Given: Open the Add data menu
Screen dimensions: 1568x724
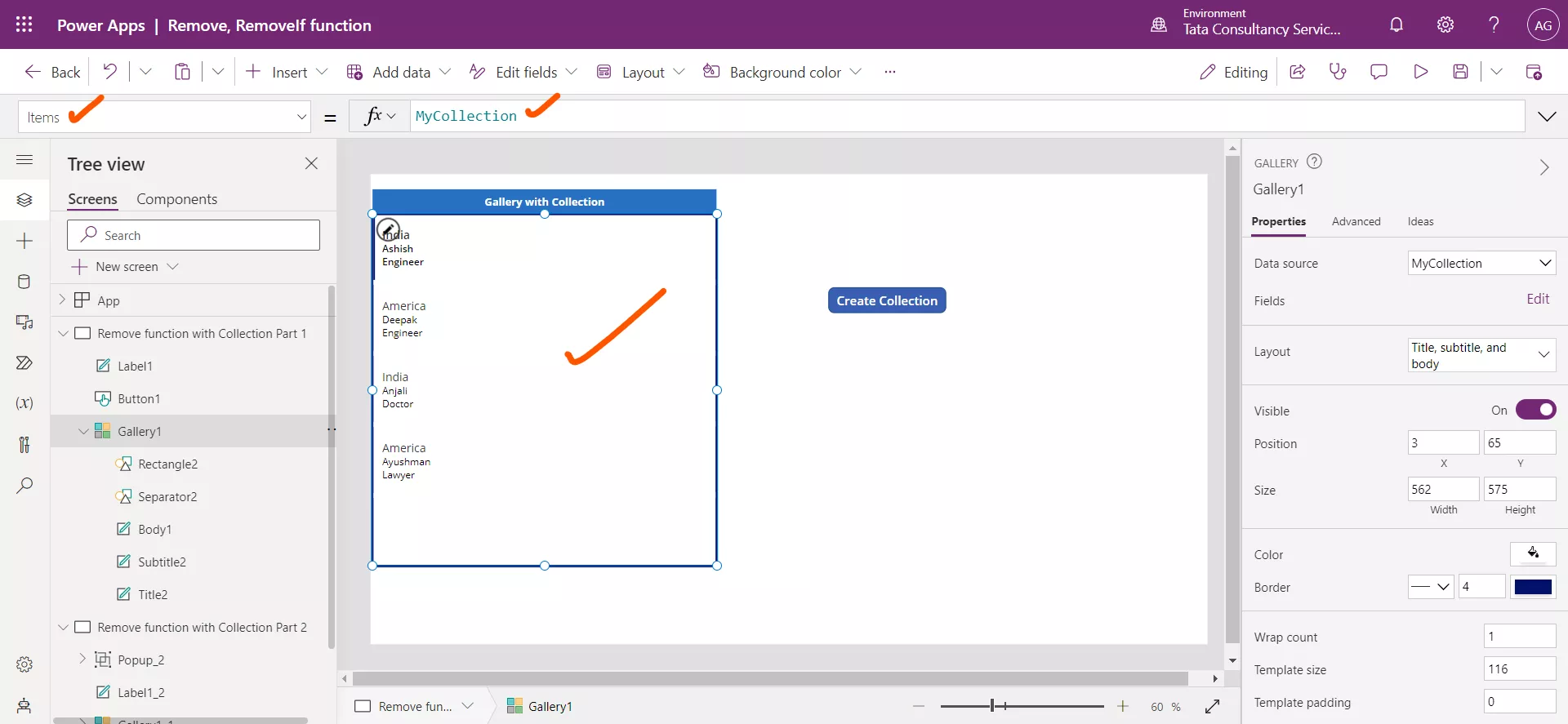Looking at the screenshot, I should click(399, 72).
